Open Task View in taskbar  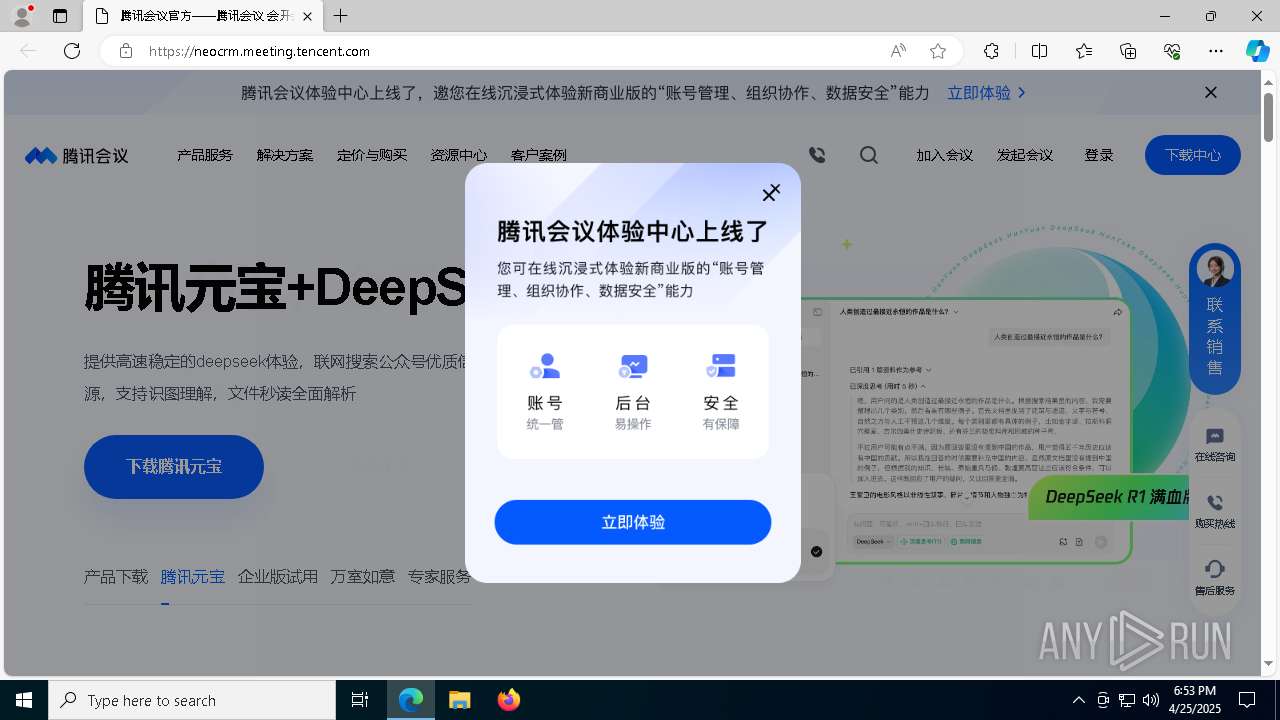[x=360, y=700]
